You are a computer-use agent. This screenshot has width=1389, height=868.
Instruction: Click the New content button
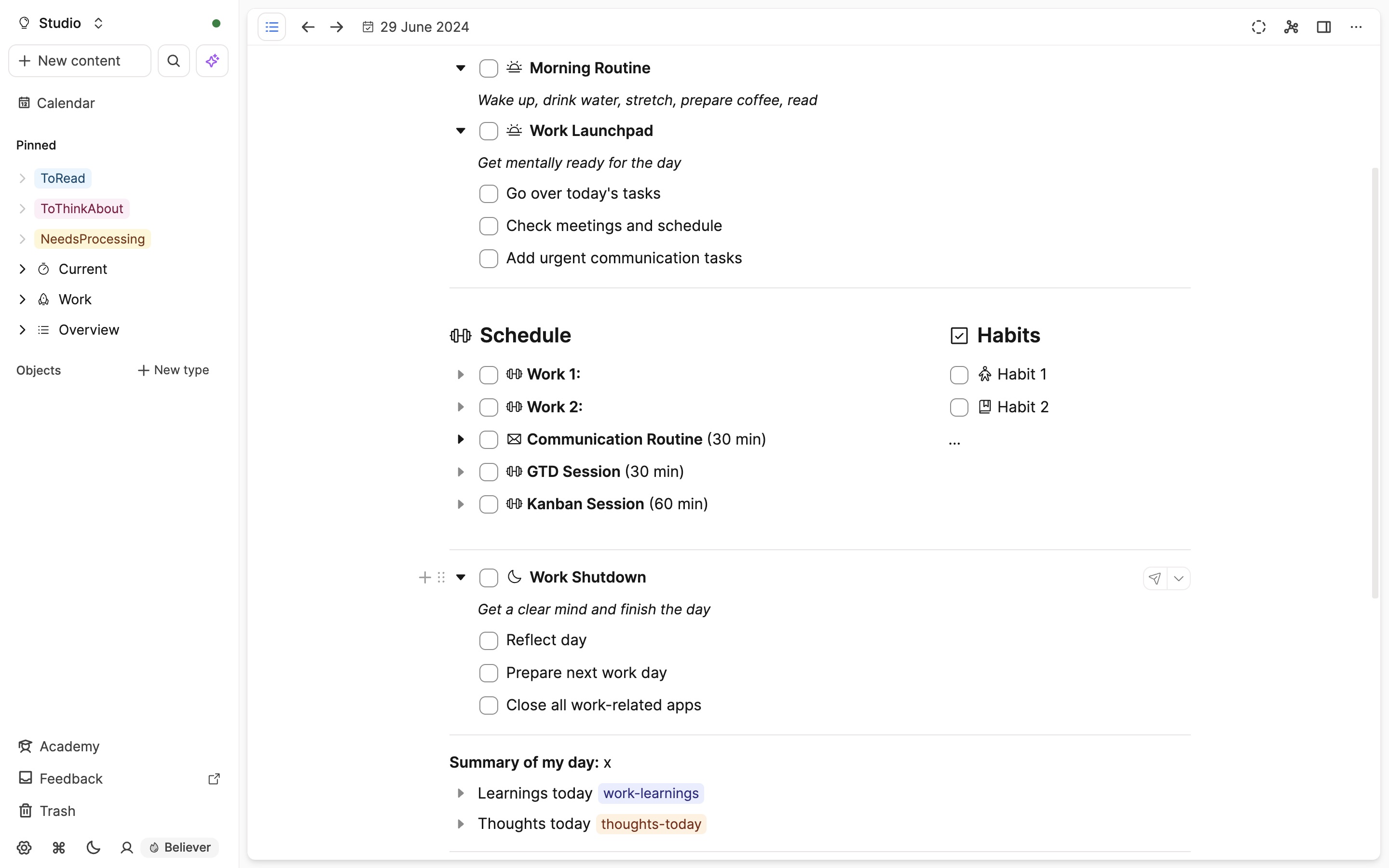[80, 61]
